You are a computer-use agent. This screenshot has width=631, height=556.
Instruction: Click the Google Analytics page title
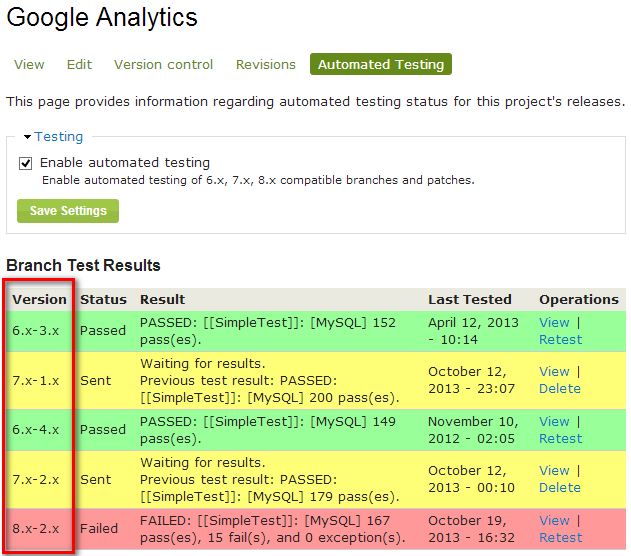click(x=102, y=18)
